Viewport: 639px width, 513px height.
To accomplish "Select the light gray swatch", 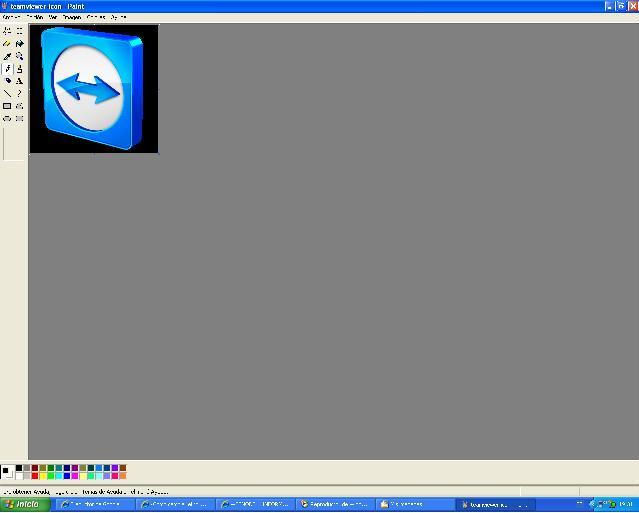I will pyautogui.click(x=27, y=476).
